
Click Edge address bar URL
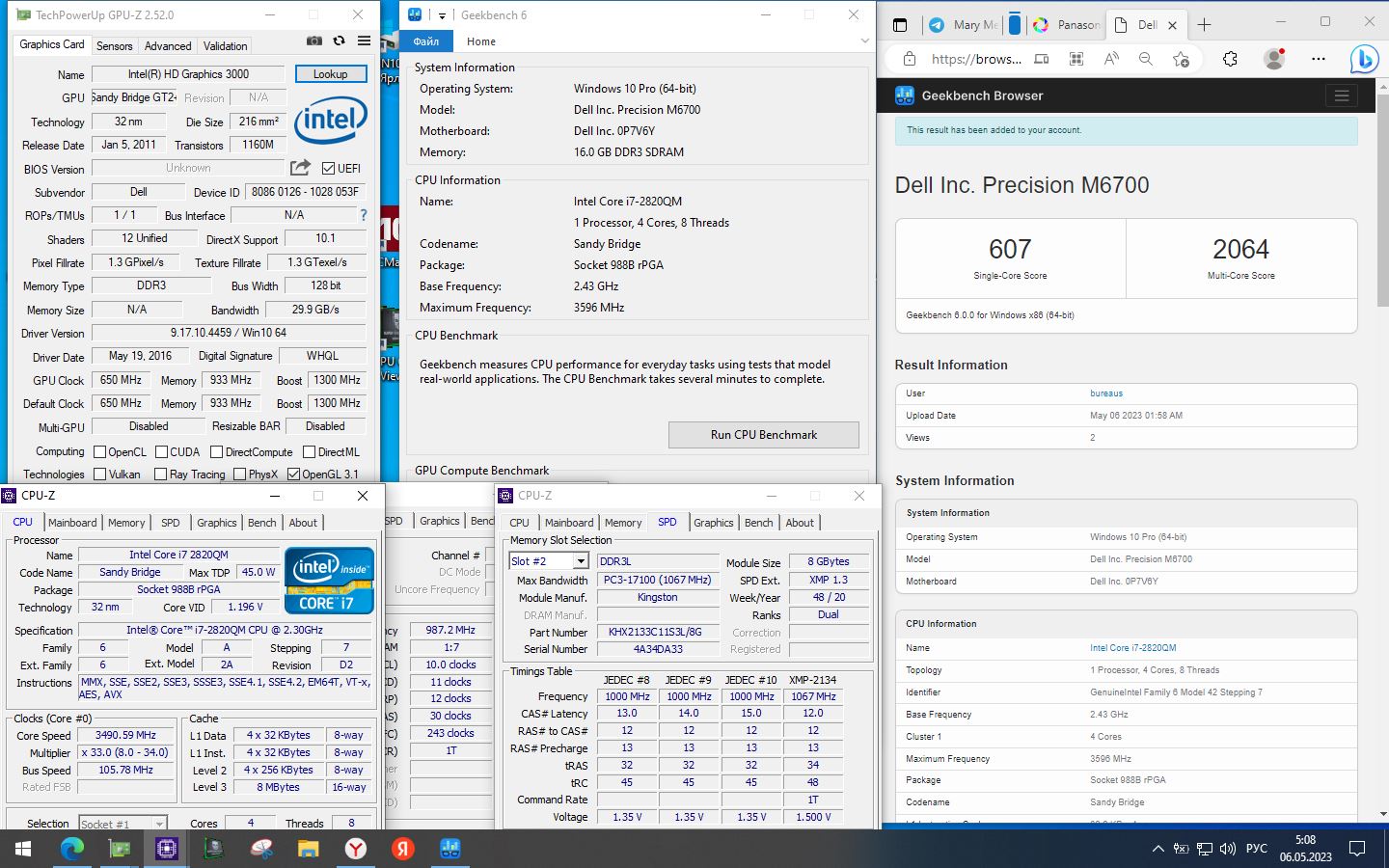[976, 59]
